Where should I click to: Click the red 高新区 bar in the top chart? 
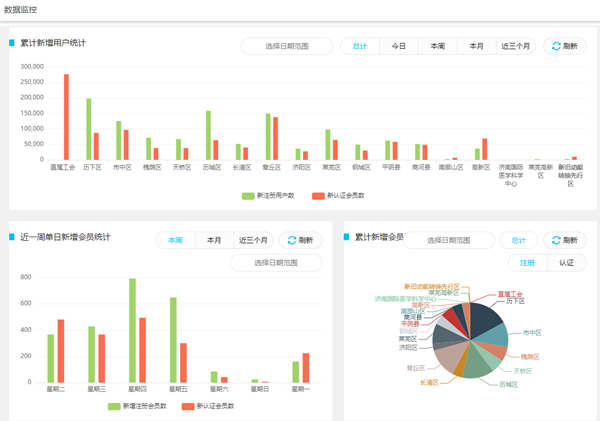(485, 149)
